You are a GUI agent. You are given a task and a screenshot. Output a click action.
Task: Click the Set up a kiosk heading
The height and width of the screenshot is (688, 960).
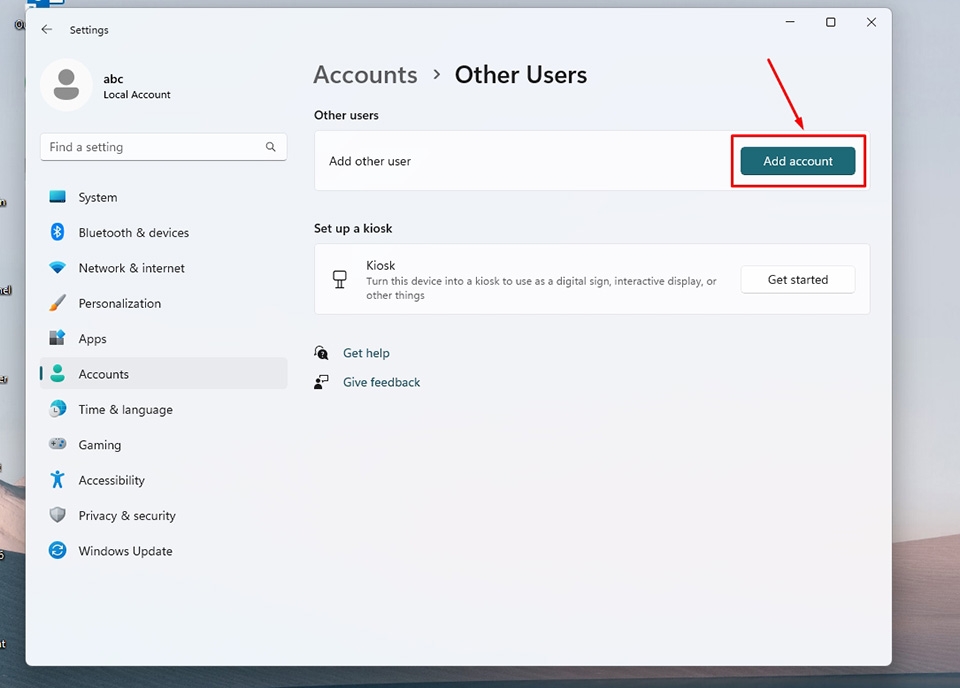tap(353, 228)
